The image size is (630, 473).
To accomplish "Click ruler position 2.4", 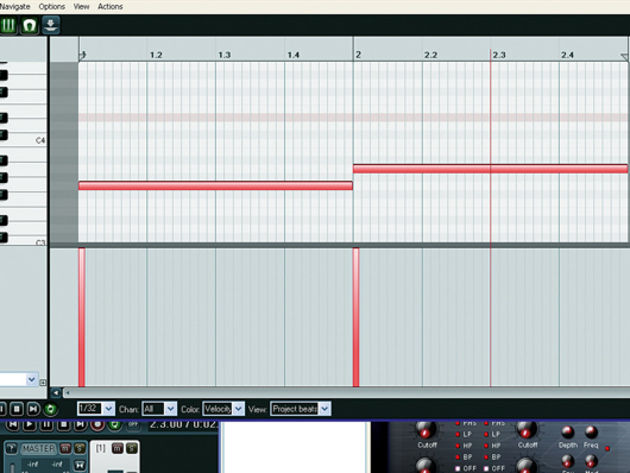I will coord(567,55).
